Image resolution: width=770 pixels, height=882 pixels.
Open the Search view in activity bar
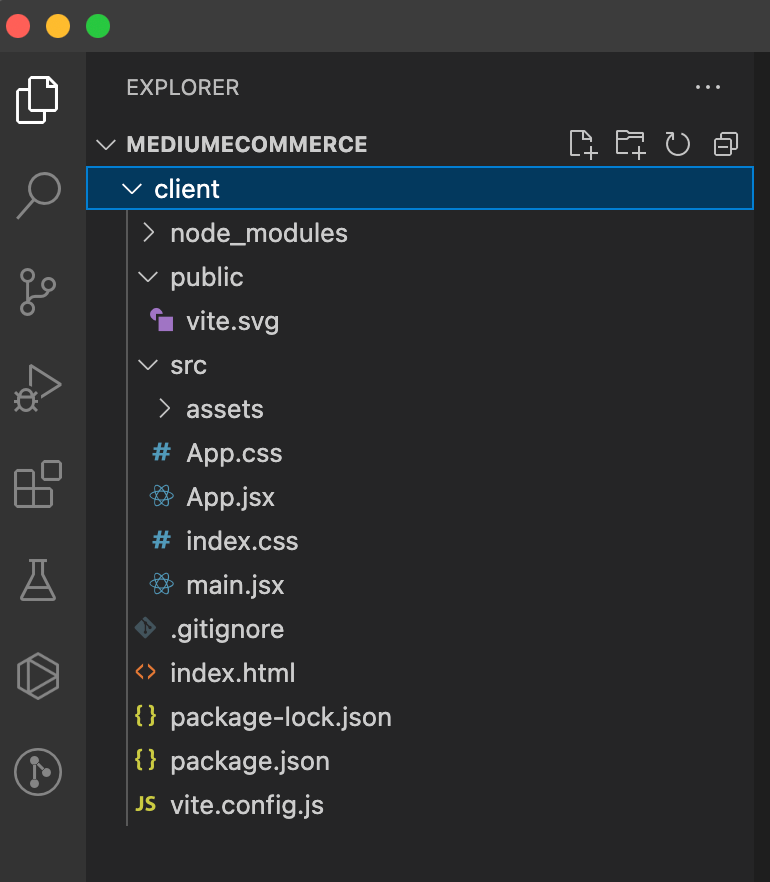click(38, 195)
